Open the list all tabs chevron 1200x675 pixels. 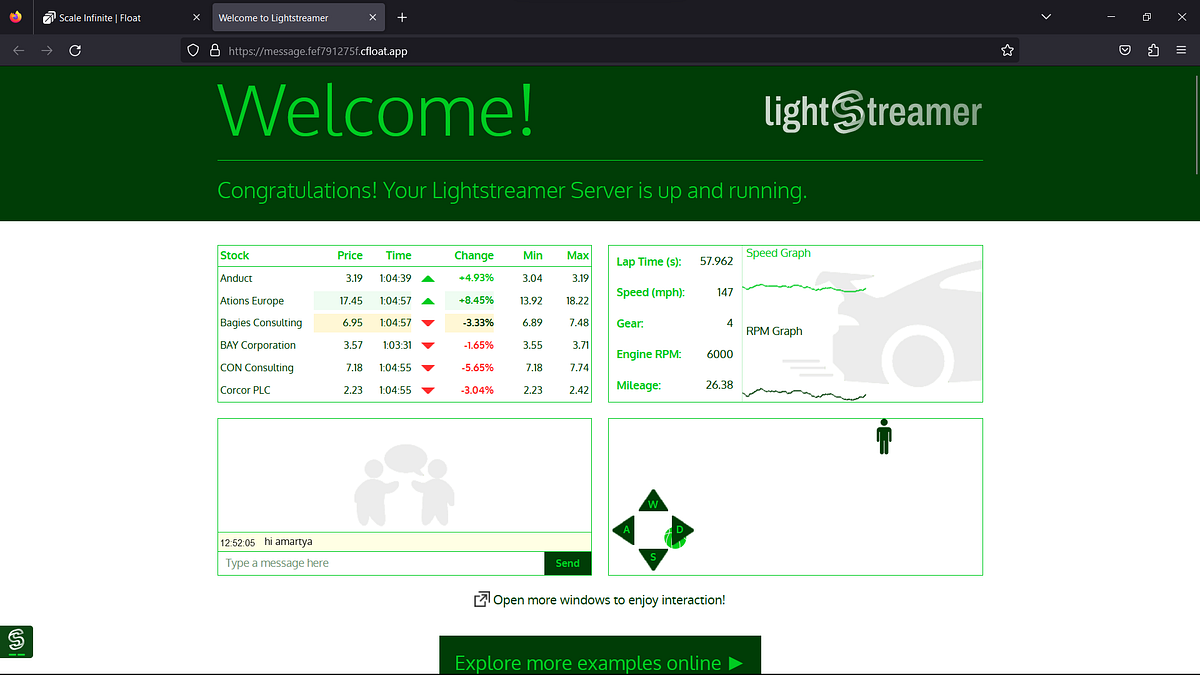[x=1046, y=16]
